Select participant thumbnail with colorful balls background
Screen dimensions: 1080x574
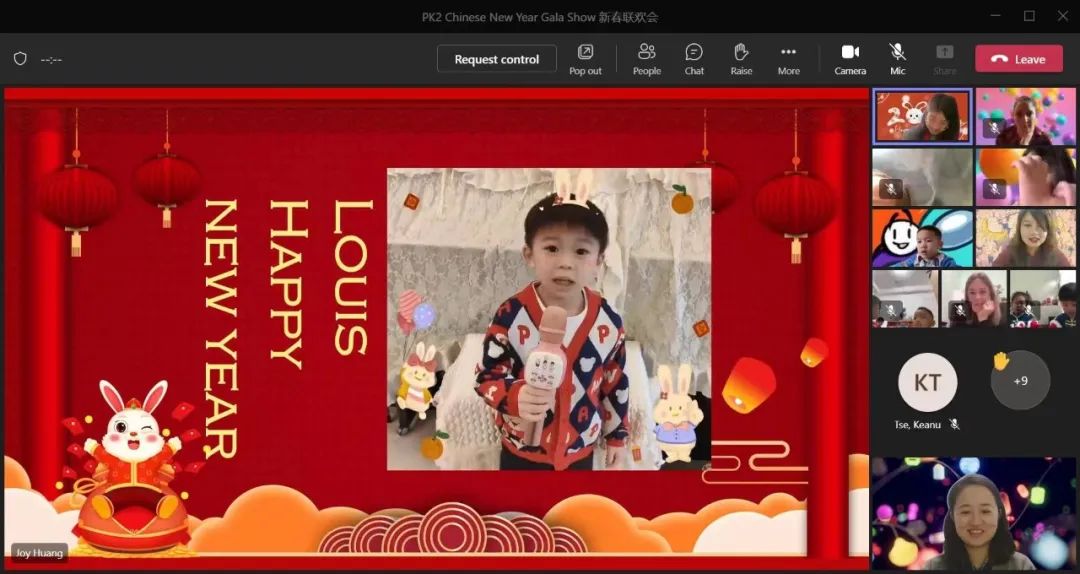pos(1025,116)
